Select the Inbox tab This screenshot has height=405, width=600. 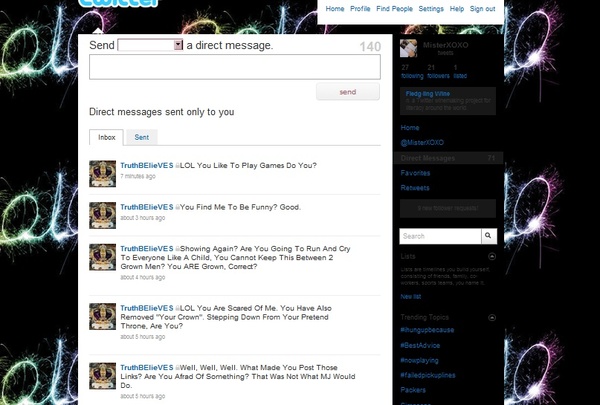click(106, 137)
